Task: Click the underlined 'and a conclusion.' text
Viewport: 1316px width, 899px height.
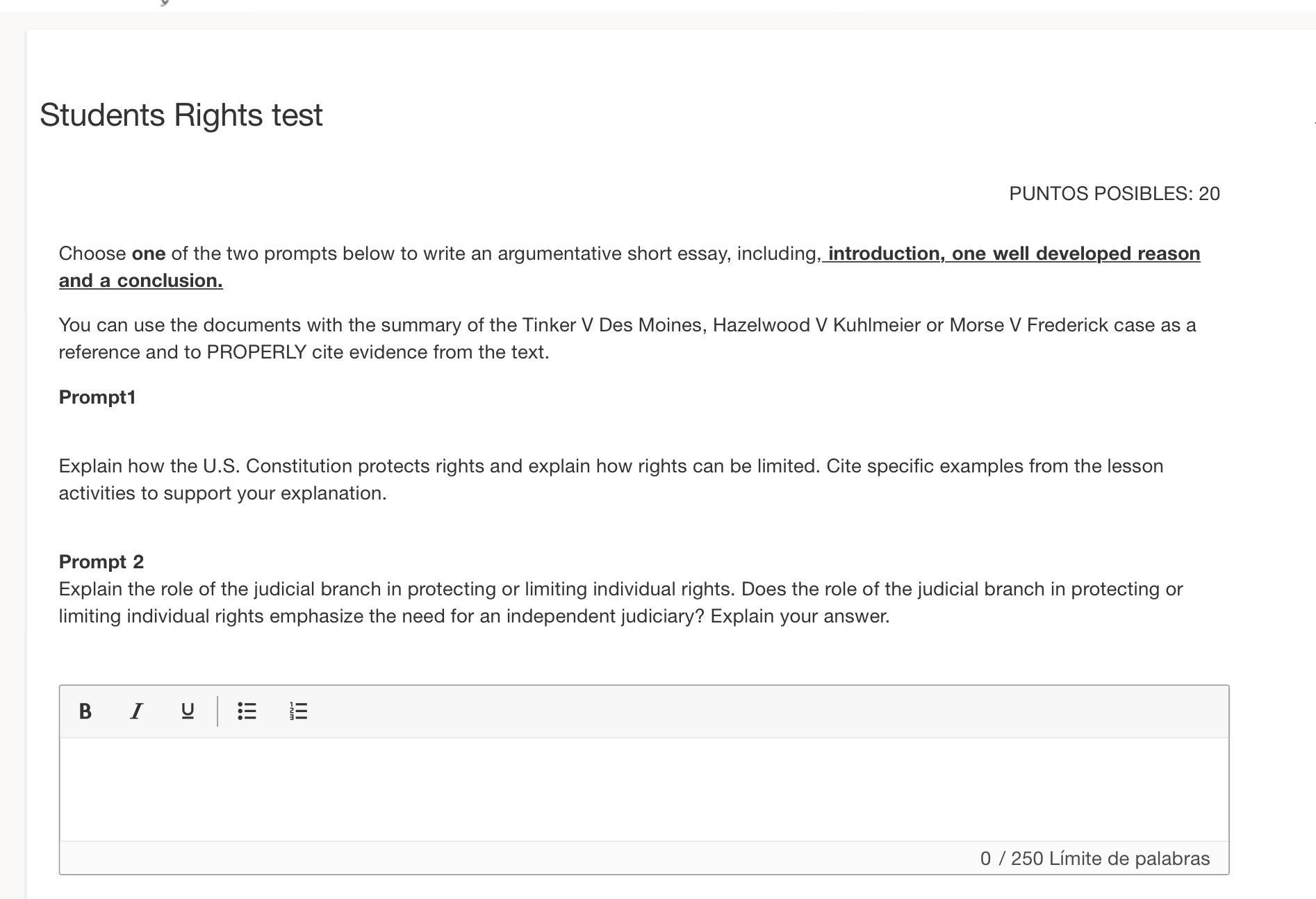Action: pyautogui.click(x=140, y=281)
